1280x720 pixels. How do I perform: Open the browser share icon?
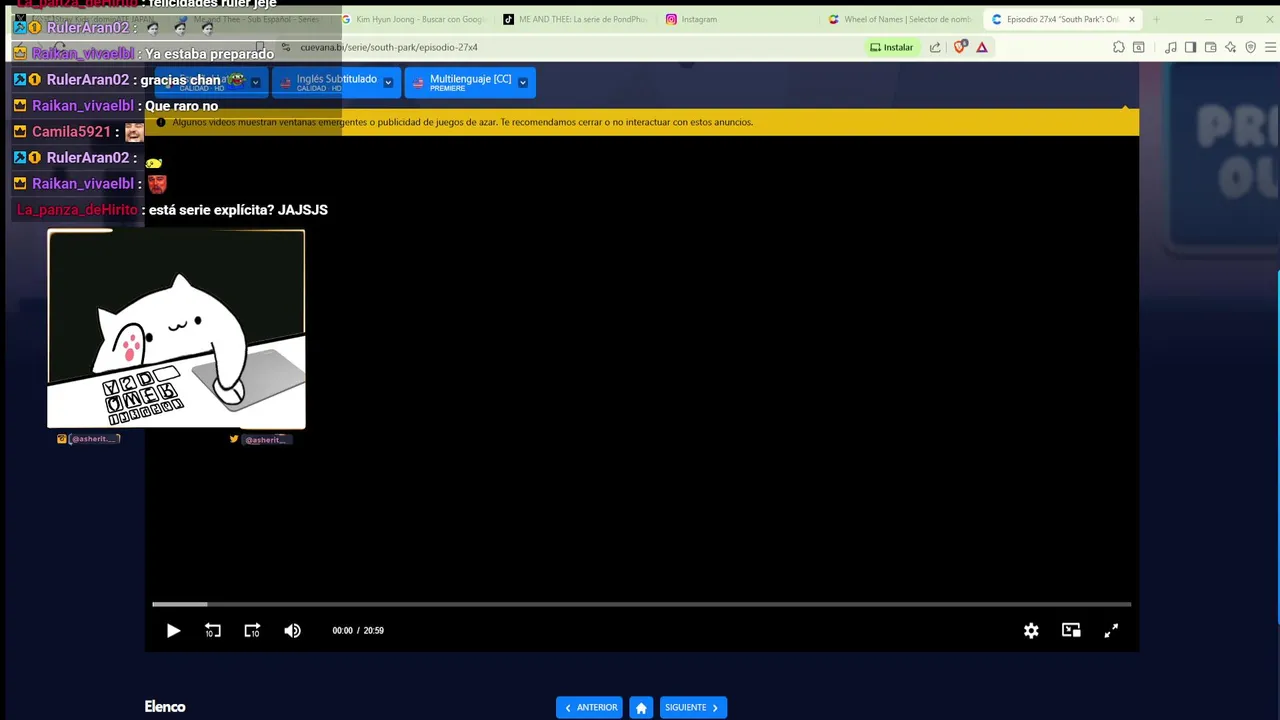935,47
